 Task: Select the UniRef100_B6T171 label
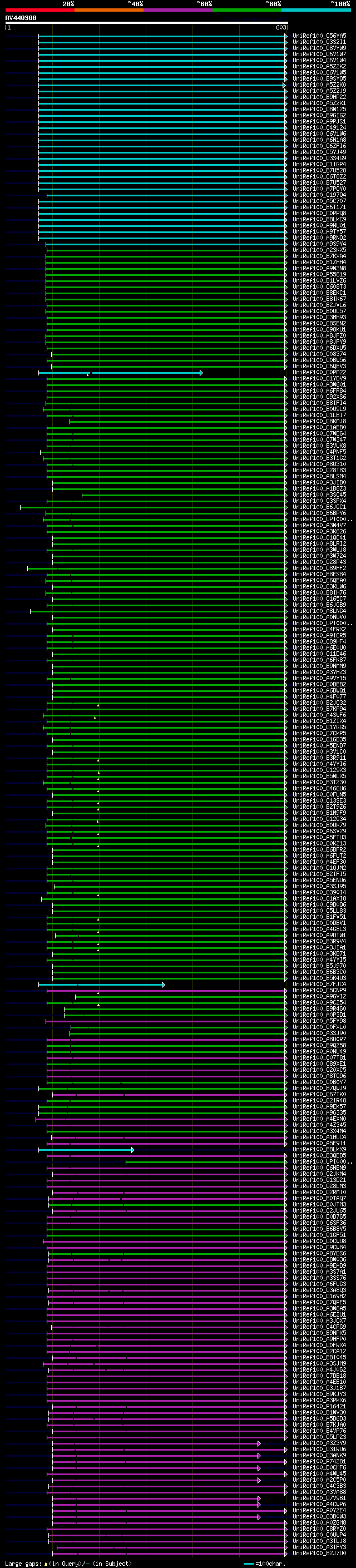pyautogui.click(x=319, y=207)
